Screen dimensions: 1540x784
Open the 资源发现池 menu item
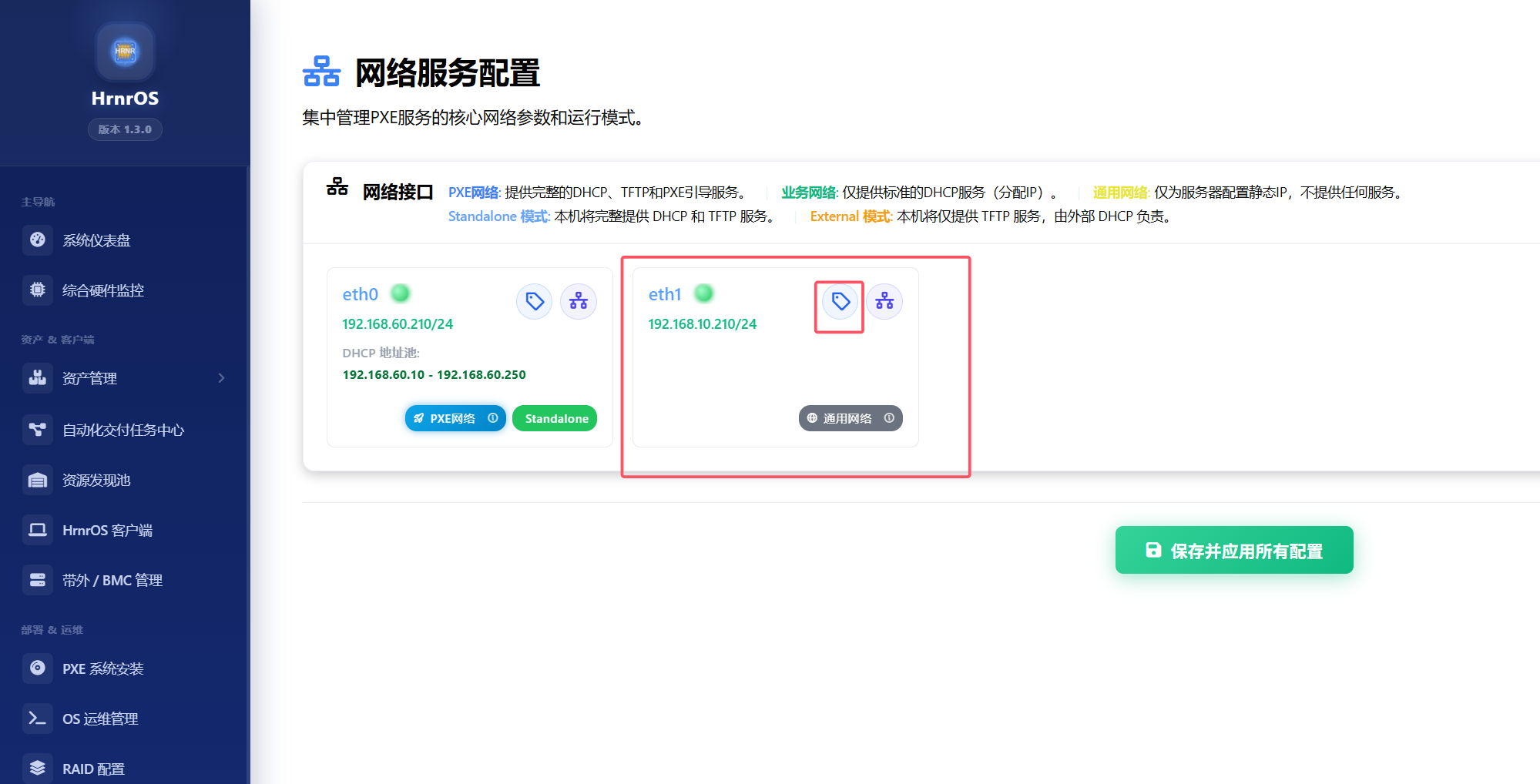point(99,480)
